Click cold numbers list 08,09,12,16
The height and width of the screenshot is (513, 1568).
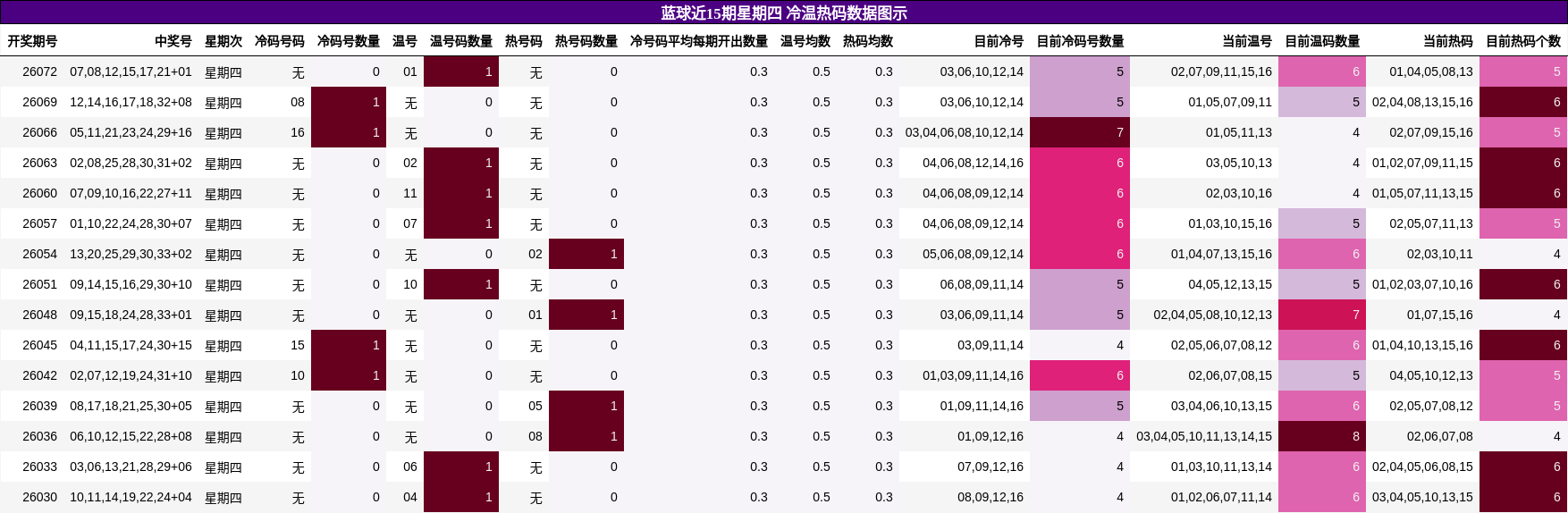(991, 497)
